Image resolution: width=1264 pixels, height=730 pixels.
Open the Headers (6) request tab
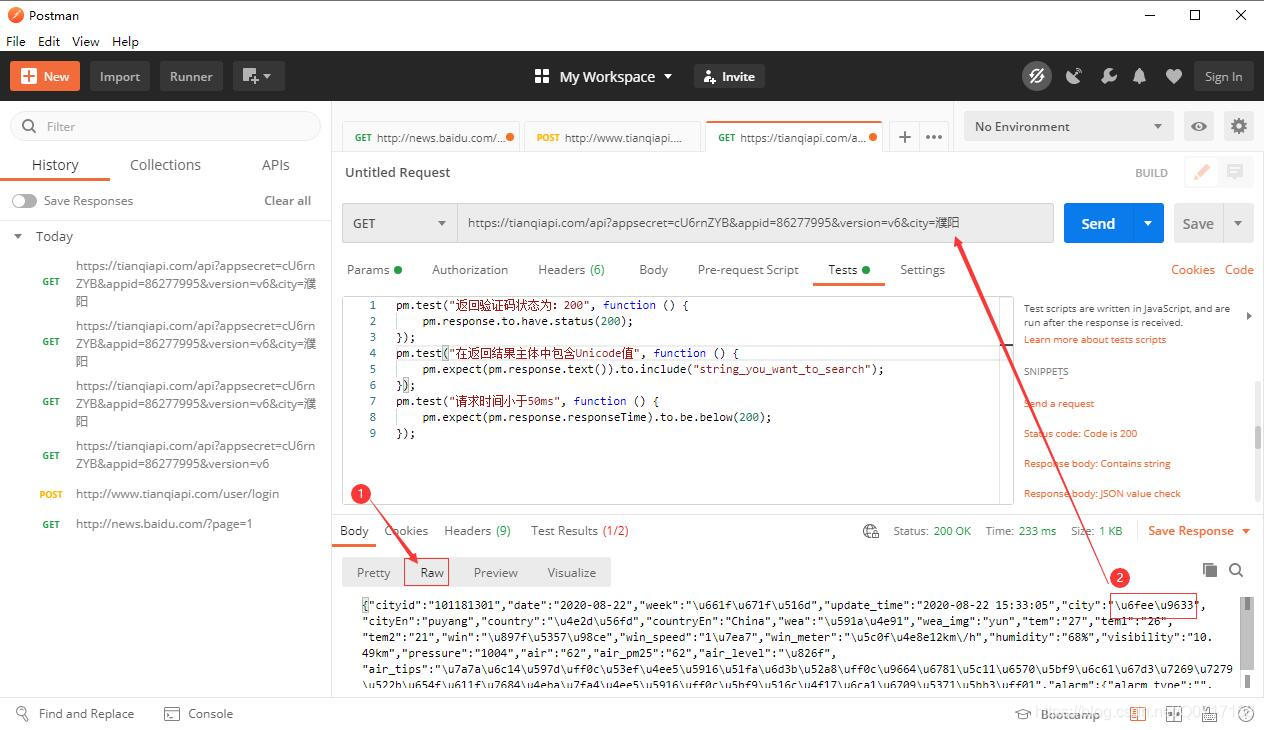tap(571, 270)
